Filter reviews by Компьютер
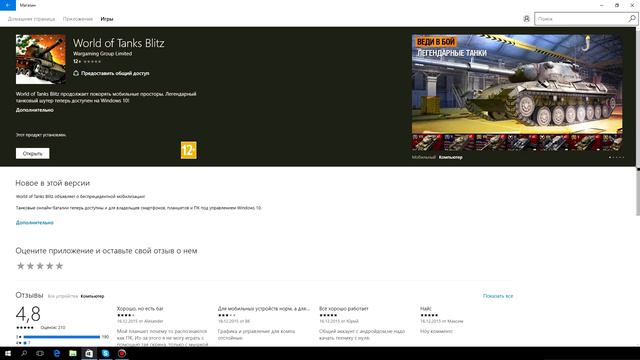 tap(92, 296)
